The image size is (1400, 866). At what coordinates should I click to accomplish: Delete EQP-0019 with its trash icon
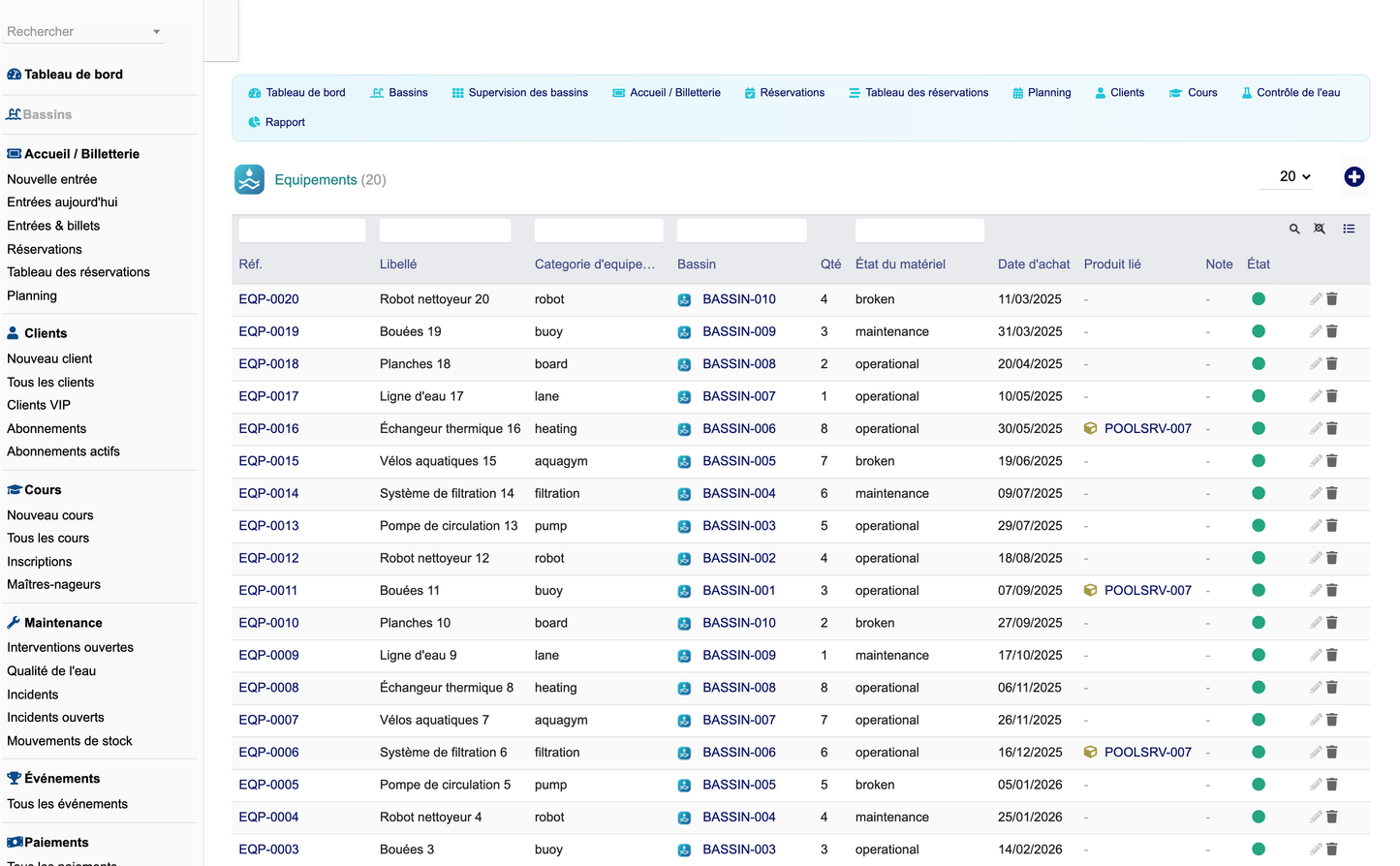click(1332, 331)
